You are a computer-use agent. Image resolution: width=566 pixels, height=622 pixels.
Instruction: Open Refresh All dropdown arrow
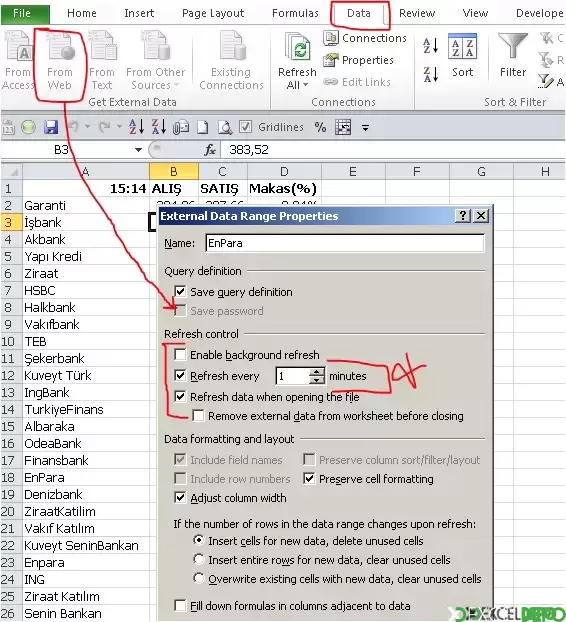tap(305, 85)
